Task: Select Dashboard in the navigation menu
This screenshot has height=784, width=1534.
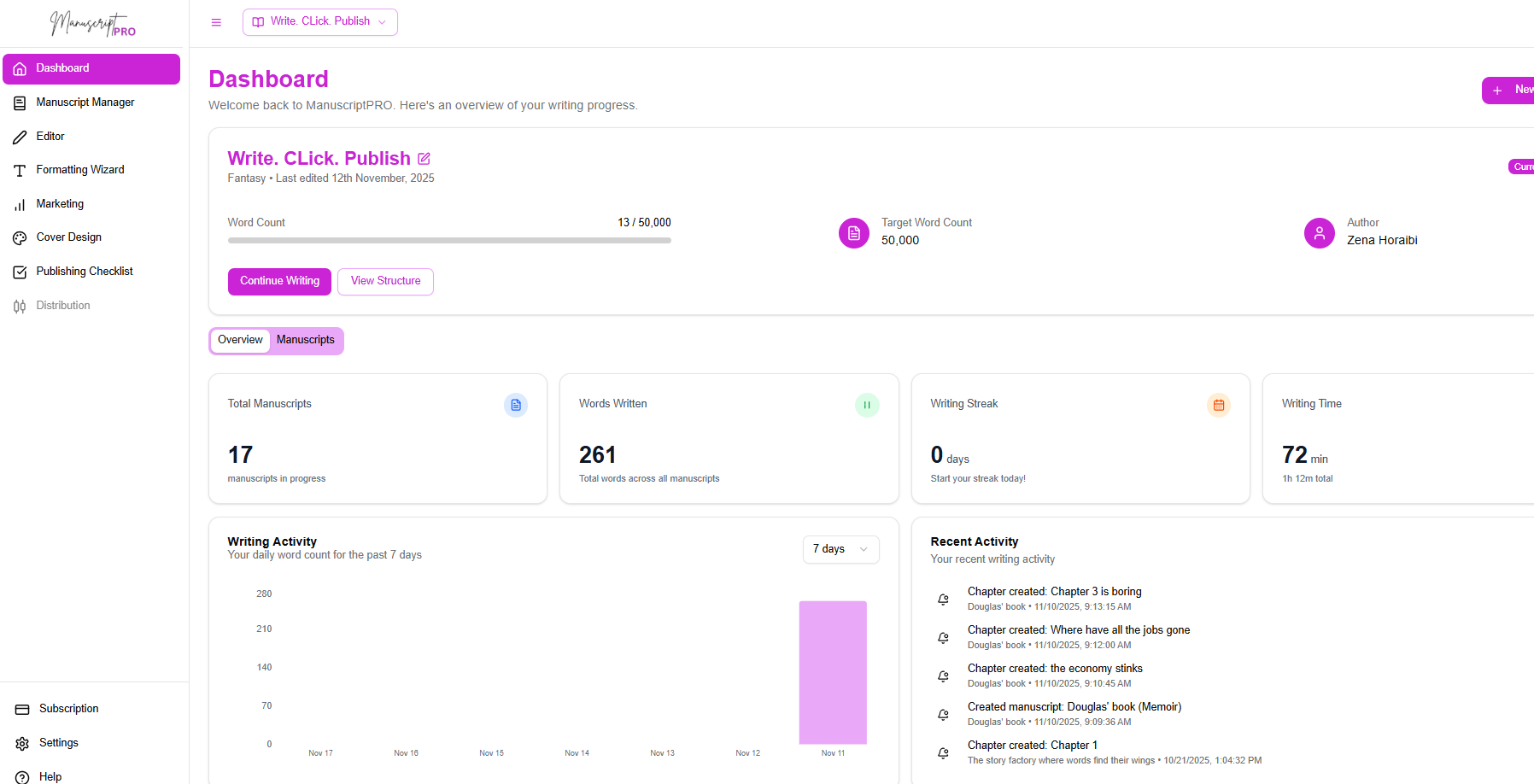Action: coord(62,68)
